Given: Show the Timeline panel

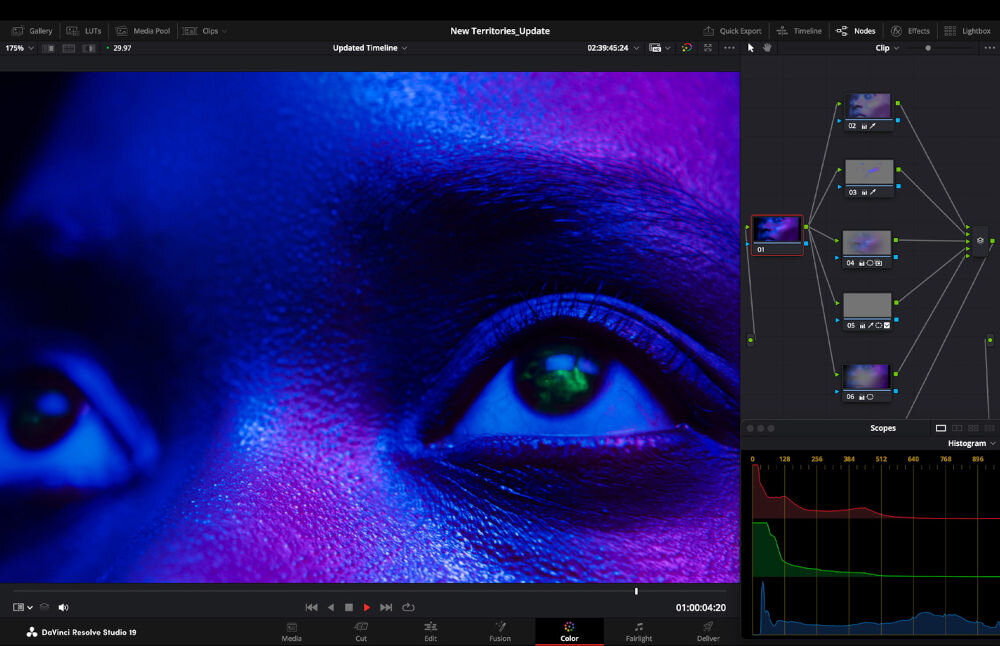Looking at the screenshot, I should click(799, 30).
